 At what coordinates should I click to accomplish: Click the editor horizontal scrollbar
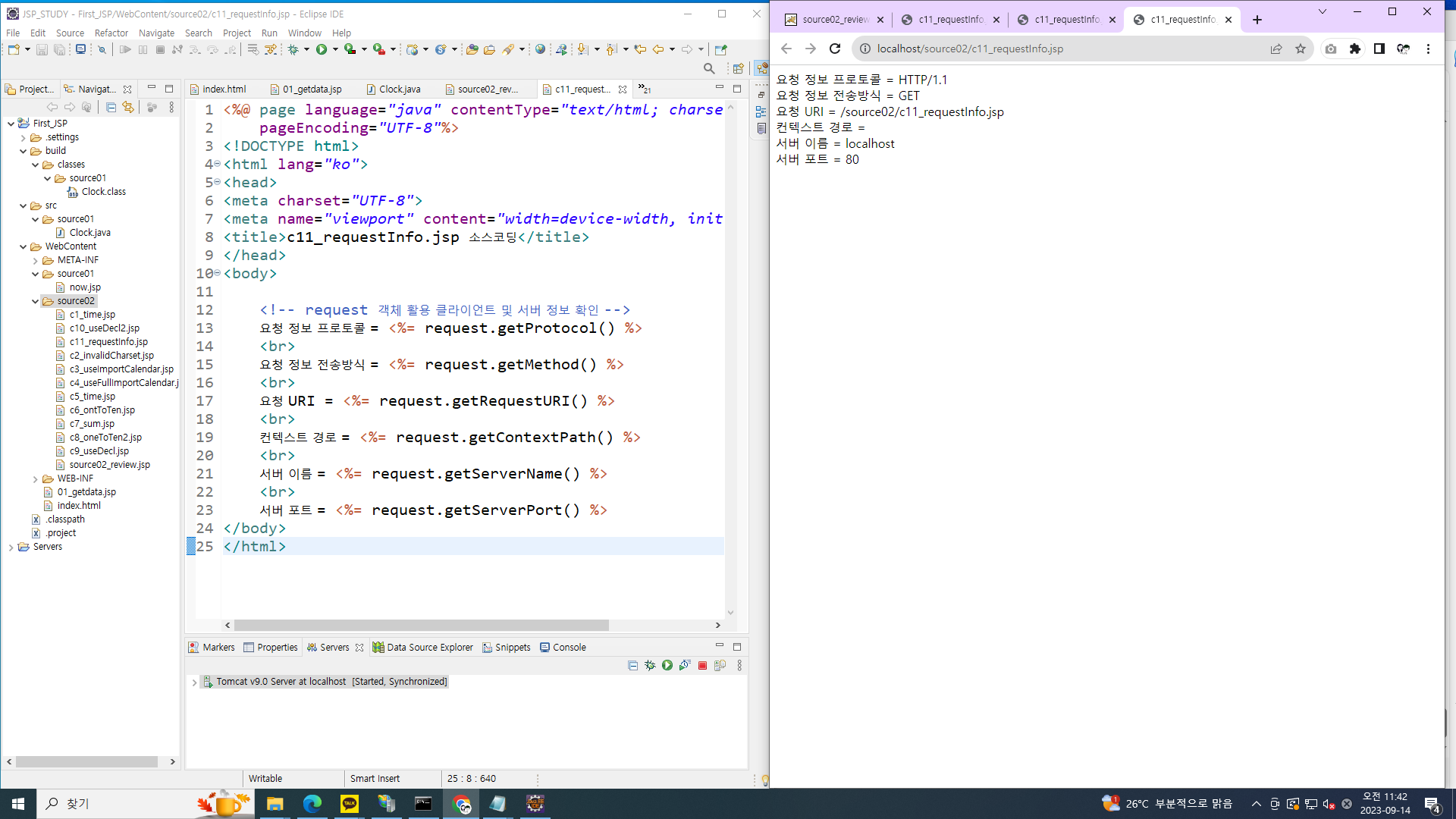[x=421, y=626]
